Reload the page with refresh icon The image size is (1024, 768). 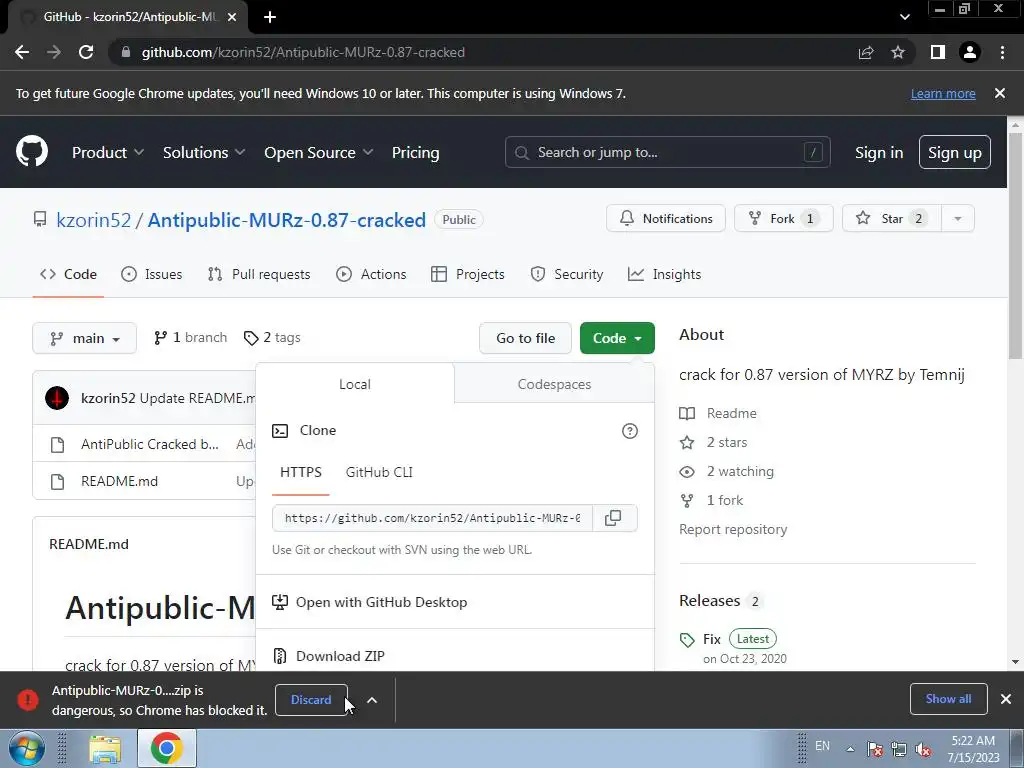click(x=86, y=52)
